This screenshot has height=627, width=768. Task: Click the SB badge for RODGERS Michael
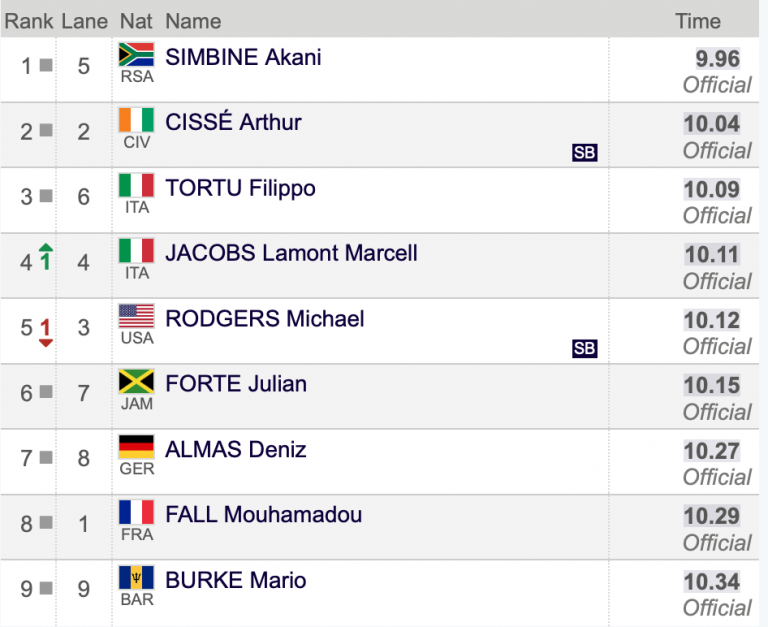[x=584, y=349]
